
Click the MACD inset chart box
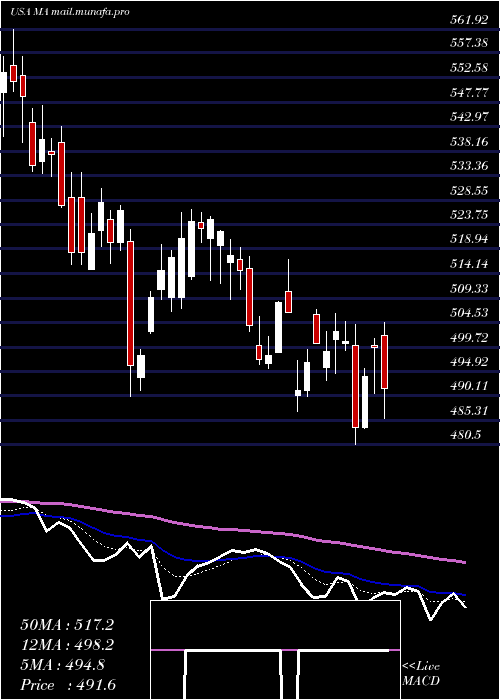pyautogui.click(x=275, y=650)
